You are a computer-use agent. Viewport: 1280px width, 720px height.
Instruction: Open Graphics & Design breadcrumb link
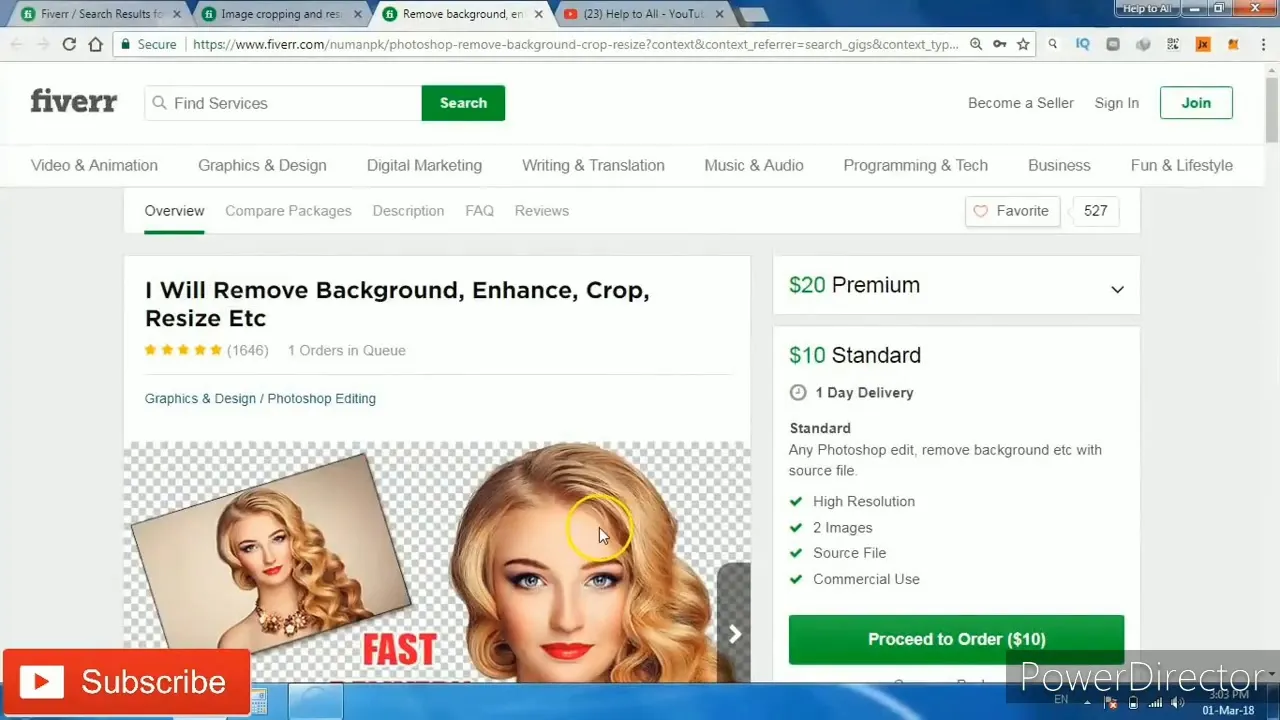[x=200, y=398]
